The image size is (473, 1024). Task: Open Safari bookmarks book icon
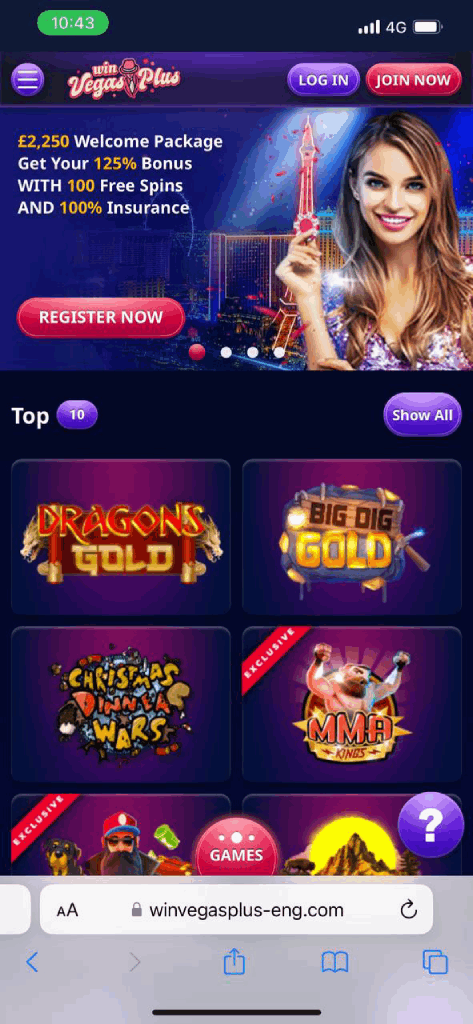(x=334, y=962)
